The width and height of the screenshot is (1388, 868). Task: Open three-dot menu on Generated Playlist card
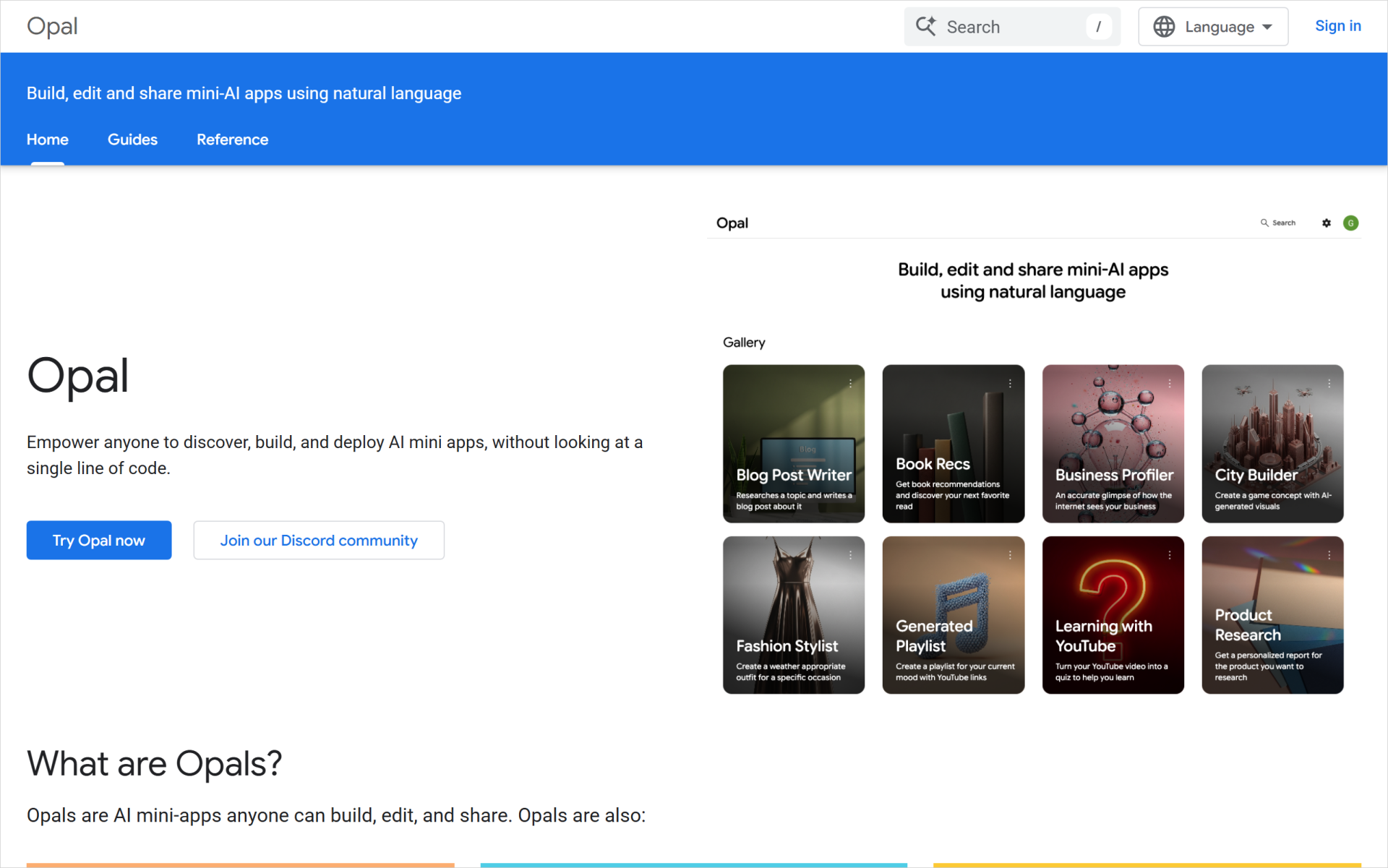click(1010, 555)
